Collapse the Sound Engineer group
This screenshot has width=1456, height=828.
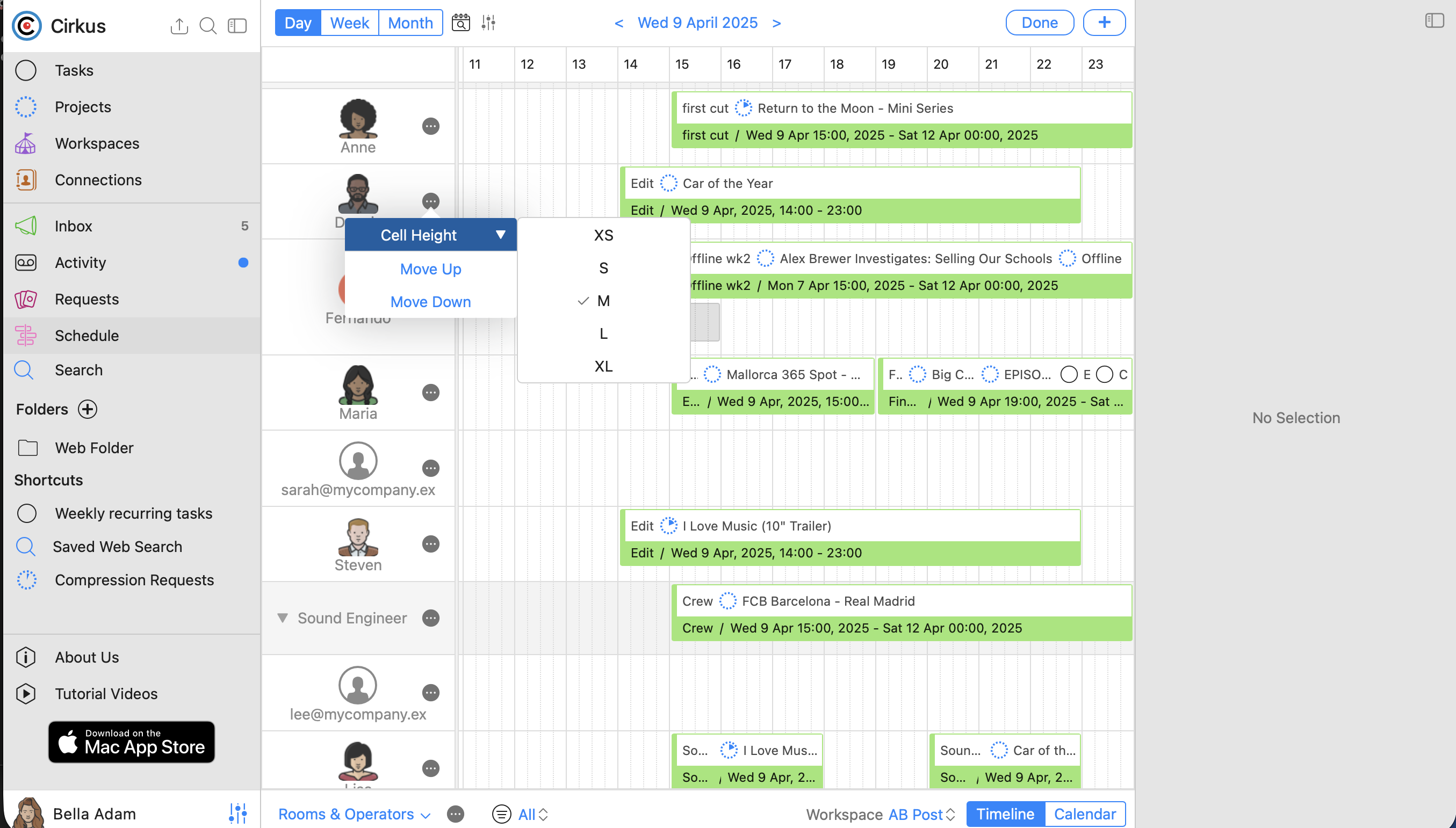point(282,618)
